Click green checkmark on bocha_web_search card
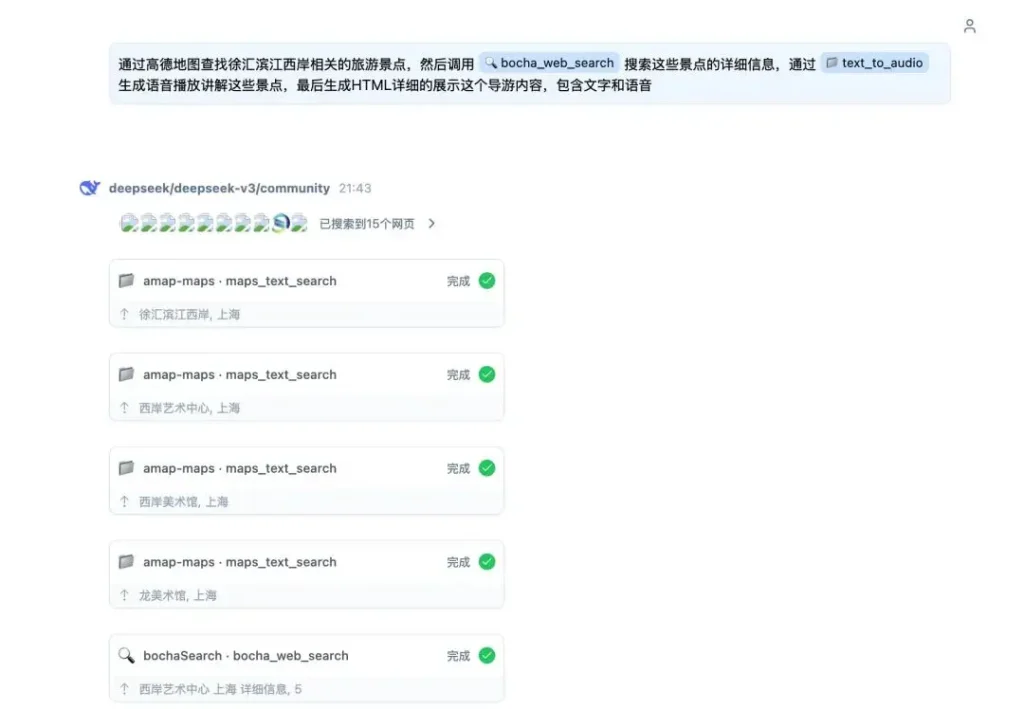The width and height of the screenshot is (1024, 709). click(487, 656)
